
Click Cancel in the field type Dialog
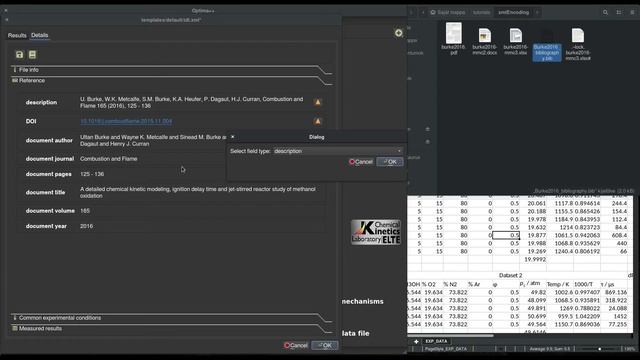click(x=361, y=162)
